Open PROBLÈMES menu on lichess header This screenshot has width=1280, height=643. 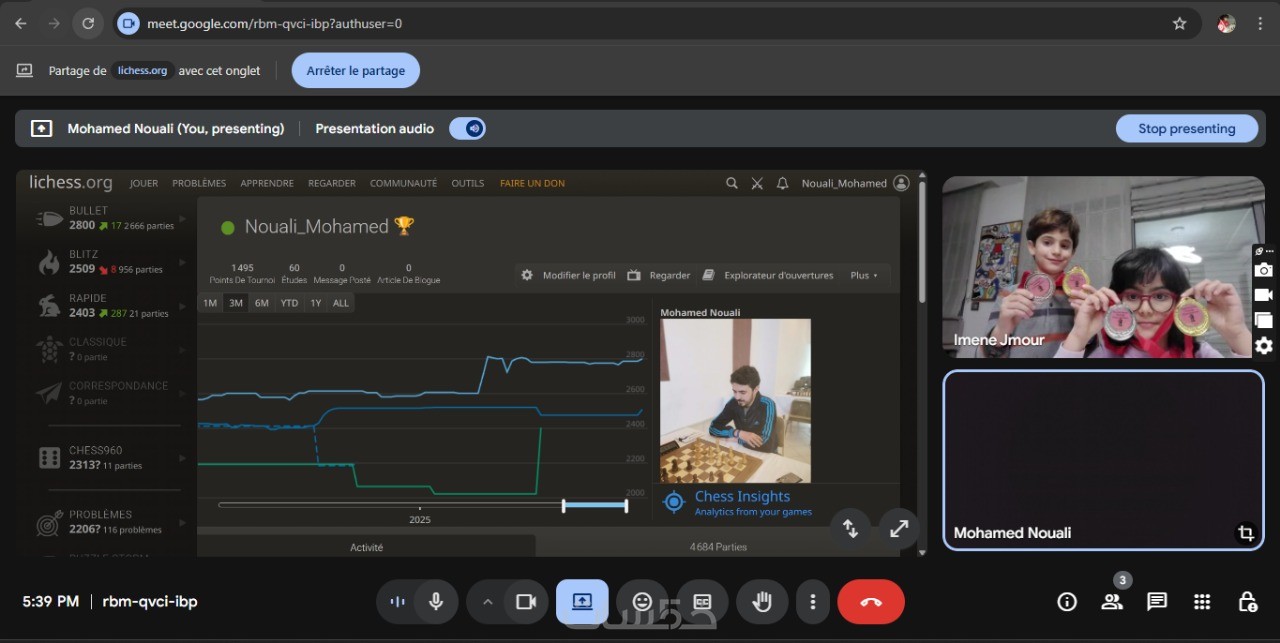[x=199, y=184]
